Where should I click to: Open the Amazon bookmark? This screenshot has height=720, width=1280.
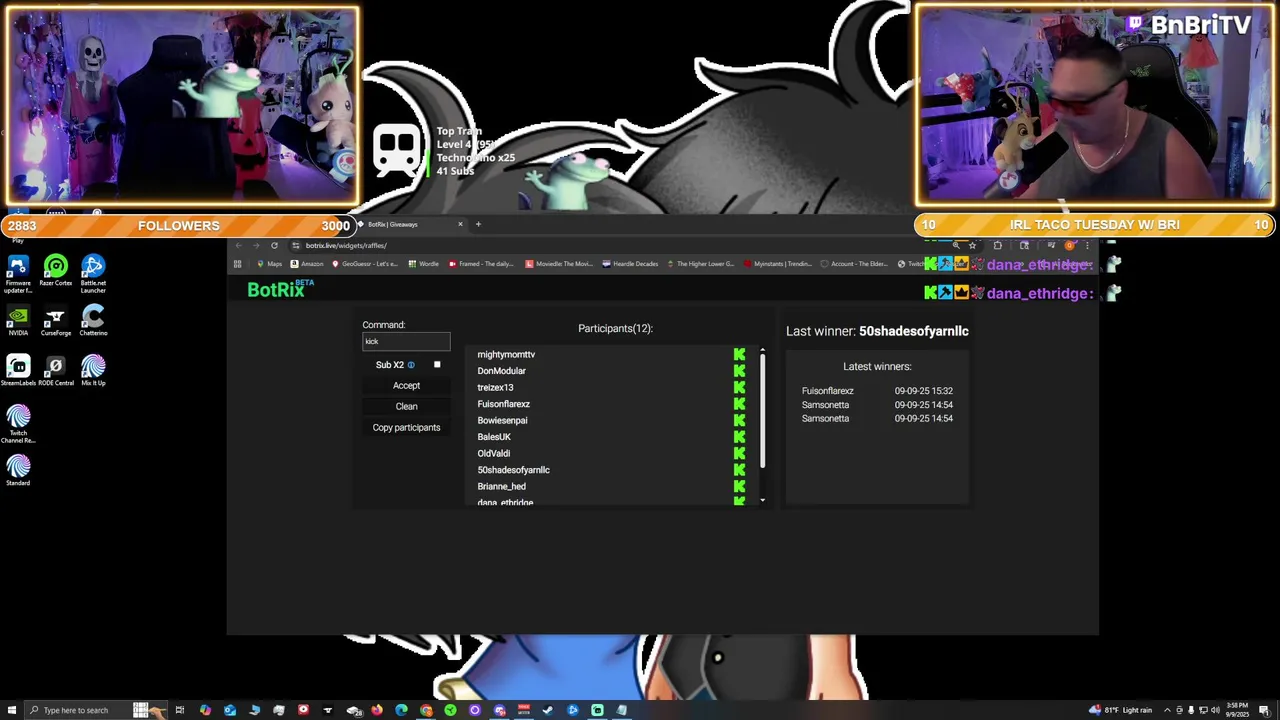[x=307, y=264]
